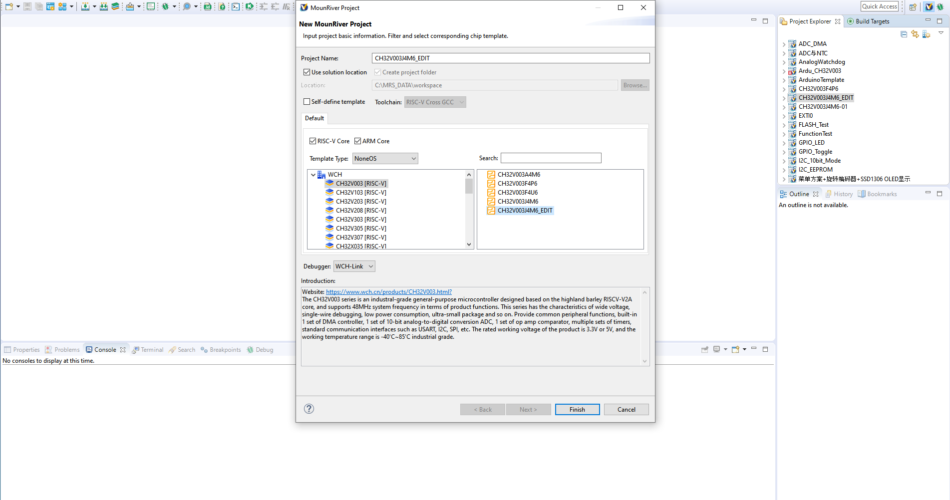Screen dimensions: 950x500
Task: Uncheck the RISC-V Core checkbox
Action: coord(313,141)
